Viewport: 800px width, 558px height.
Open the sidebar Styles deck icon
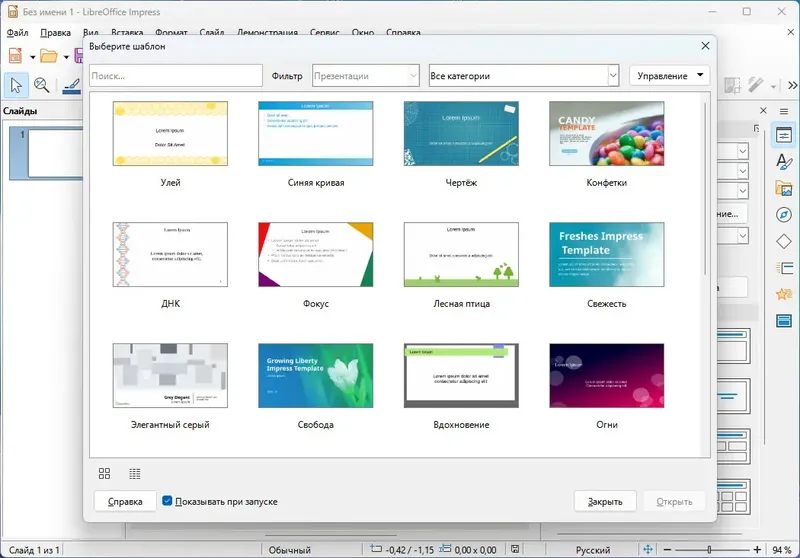tap(784, 162)
